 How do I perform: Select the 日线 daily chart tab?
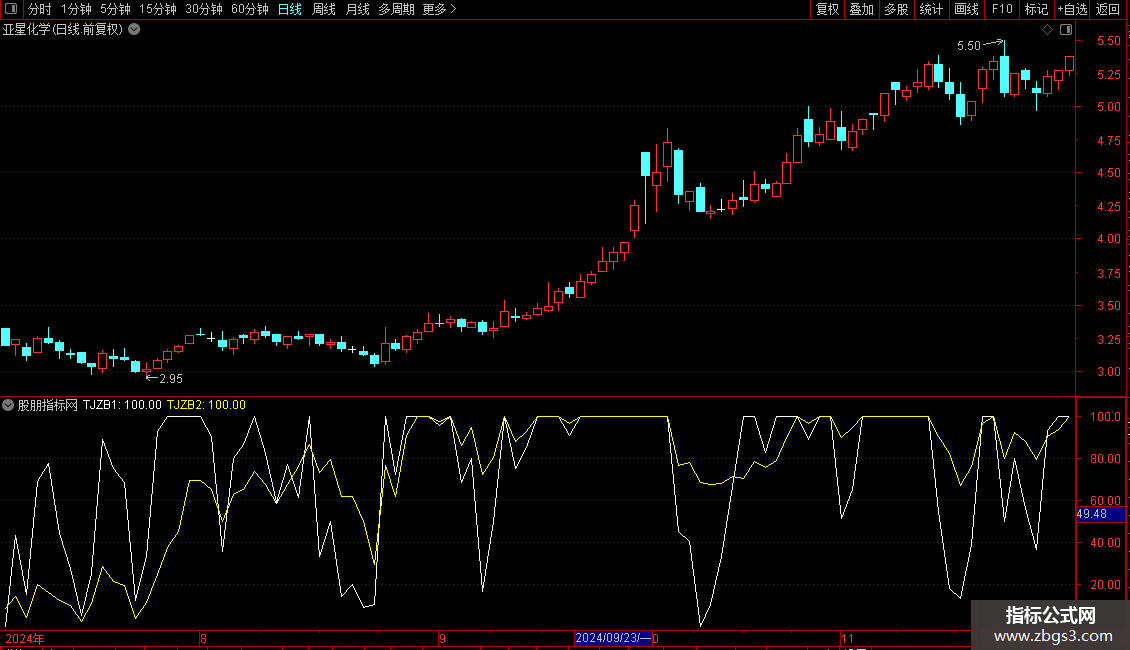point(290,9)
